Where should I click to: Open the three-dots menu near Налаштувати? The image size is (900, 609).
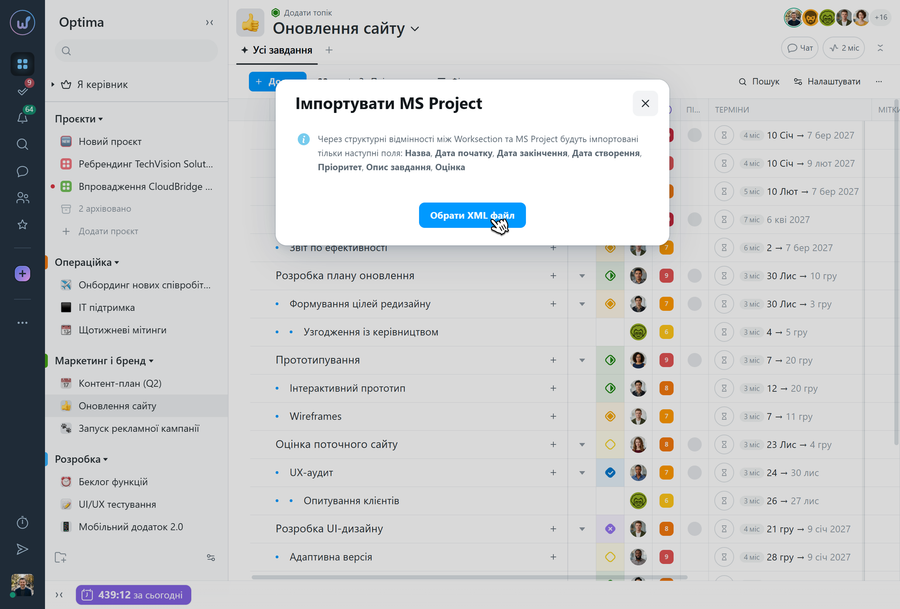879,82
